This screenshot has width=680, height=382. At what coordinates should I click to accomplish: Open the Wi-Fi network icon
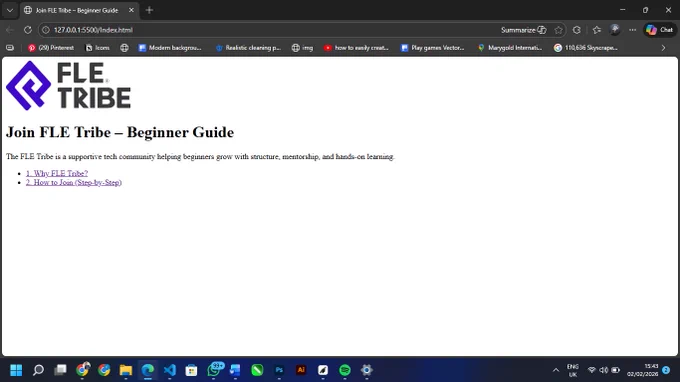[592, 370]
